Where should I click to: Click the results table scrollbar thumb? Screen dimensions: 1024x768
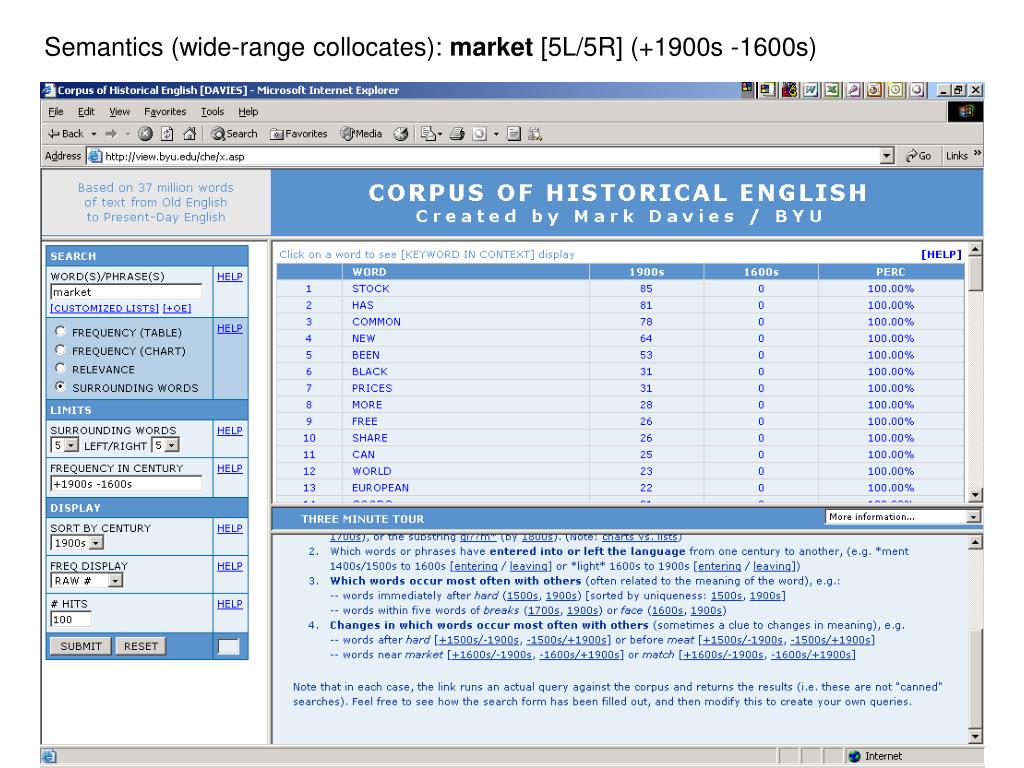975,274
